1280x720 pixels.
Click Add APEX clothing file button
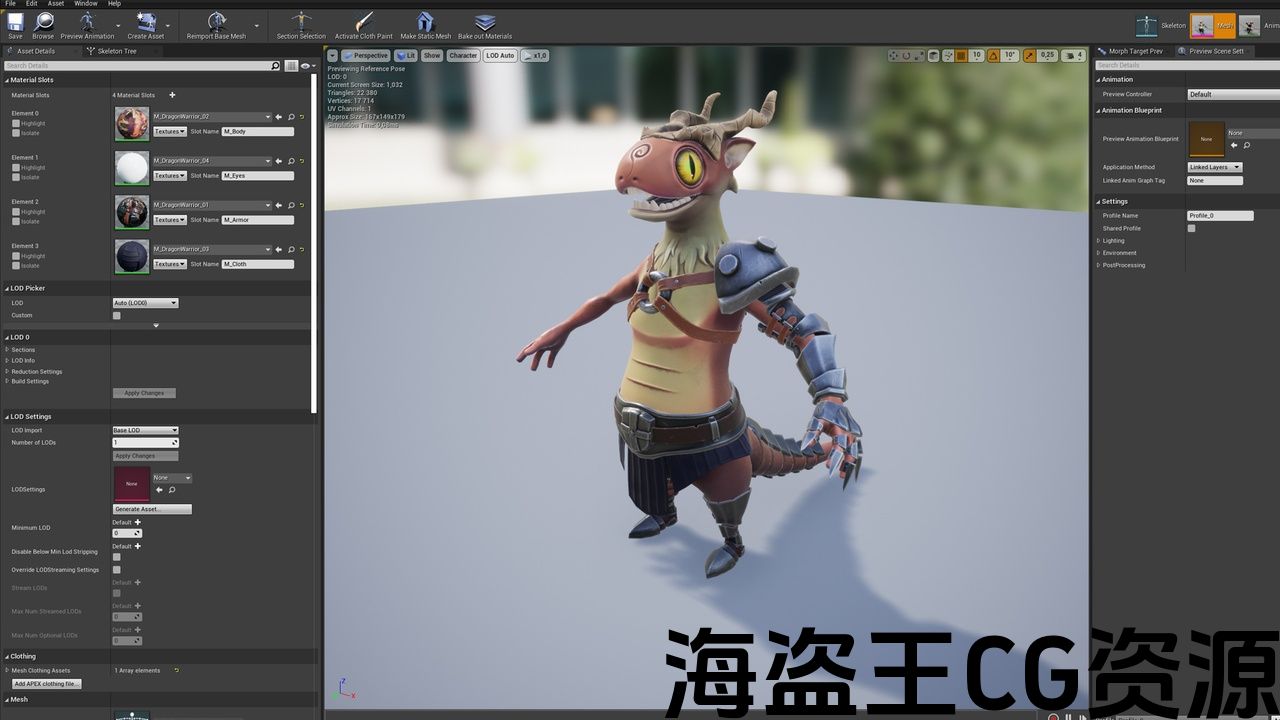click(47, 684)
